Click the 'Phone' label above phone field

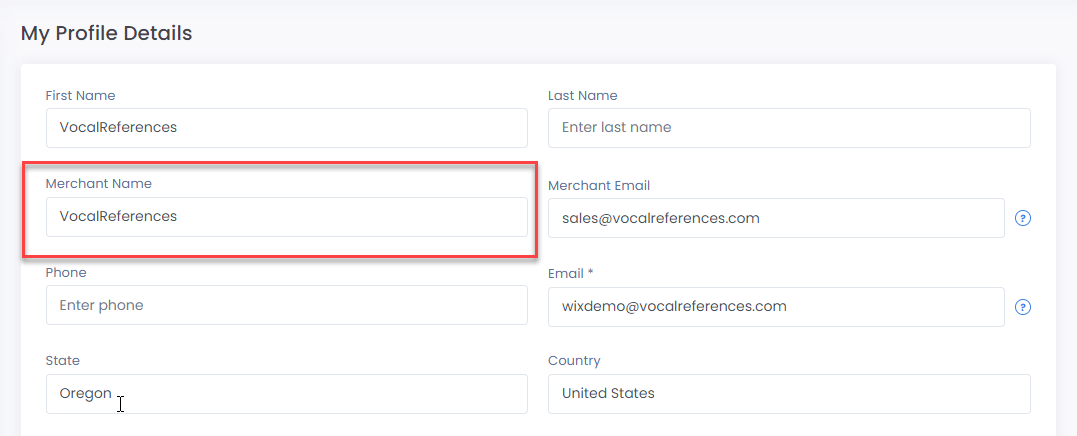tap(66, 273)
